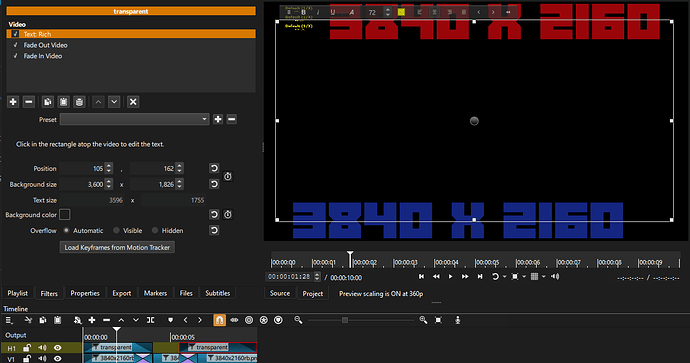Select the Visible overflow option
The image size is (690, 363).
coord(116,231)
